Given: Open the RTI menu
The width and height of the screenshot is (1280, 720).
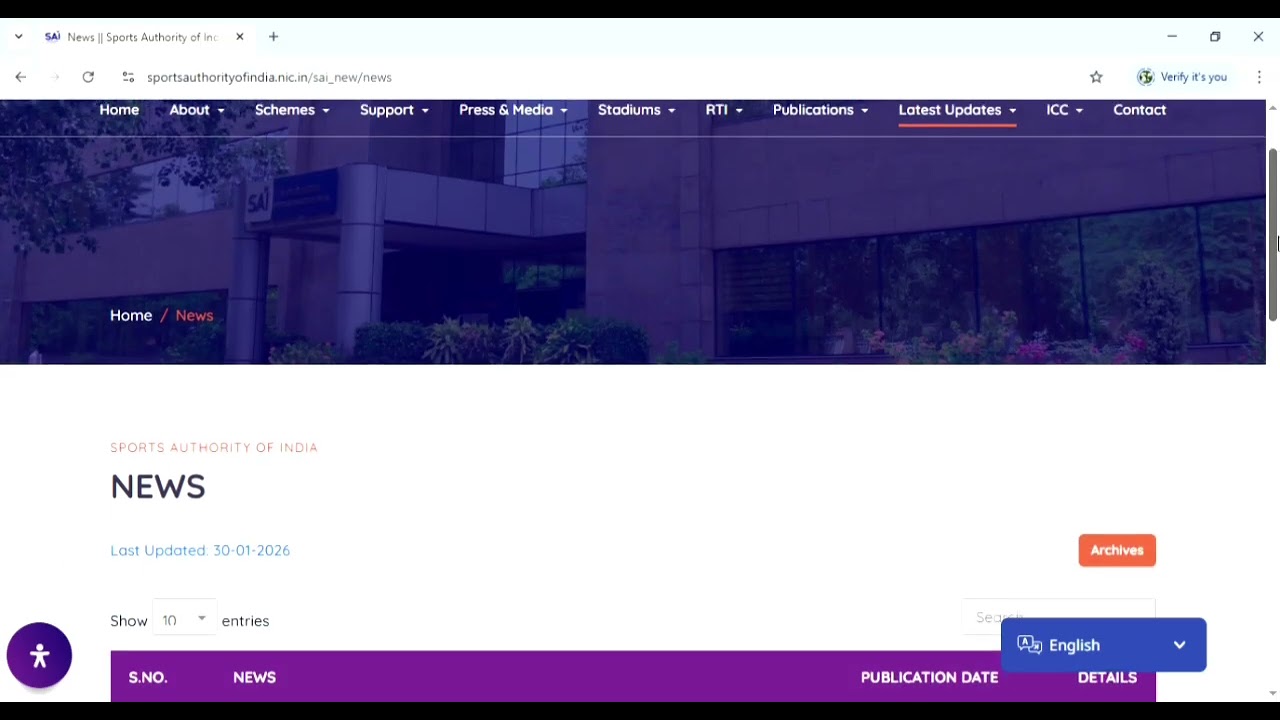Looking at the screenshot, I should click(x=724, y=110).
